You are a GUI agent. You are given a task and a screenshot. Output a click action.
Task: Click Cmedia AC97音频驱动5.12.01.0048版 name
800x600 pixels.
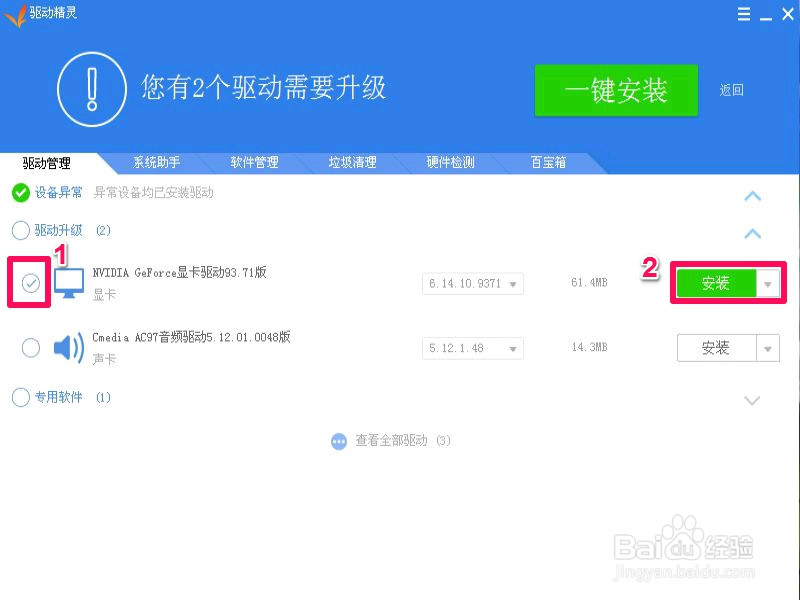(x=191, y=337)
